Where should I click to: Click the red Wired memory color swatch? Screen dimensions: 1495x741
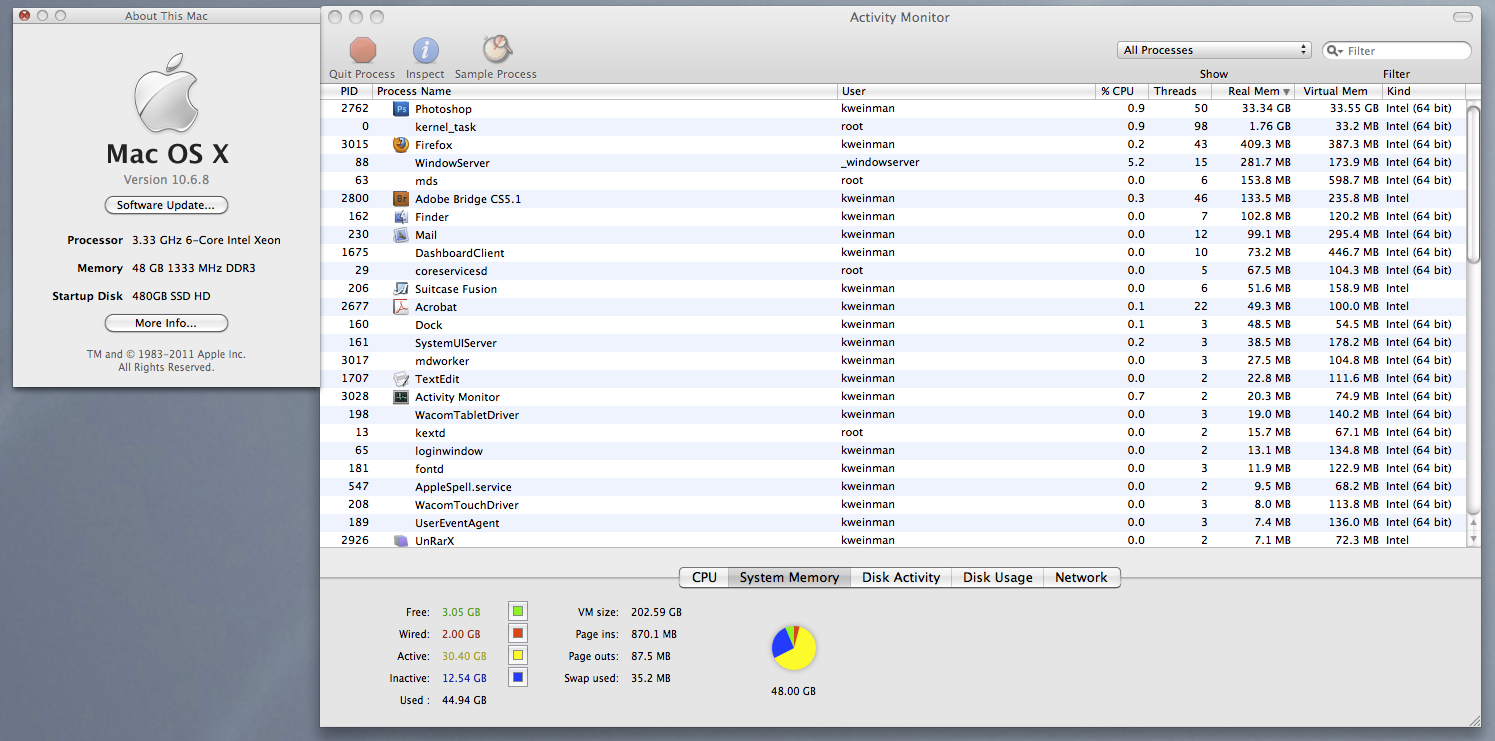[x=517, y=633]
